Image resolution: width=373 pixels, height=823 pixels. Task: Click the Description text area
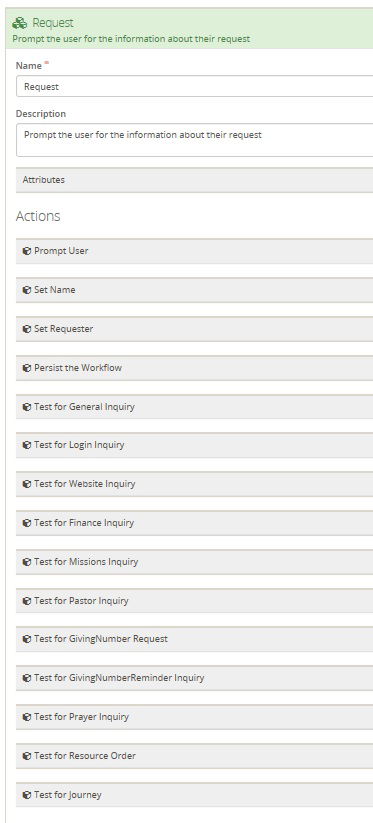click(x=194, y=140)
